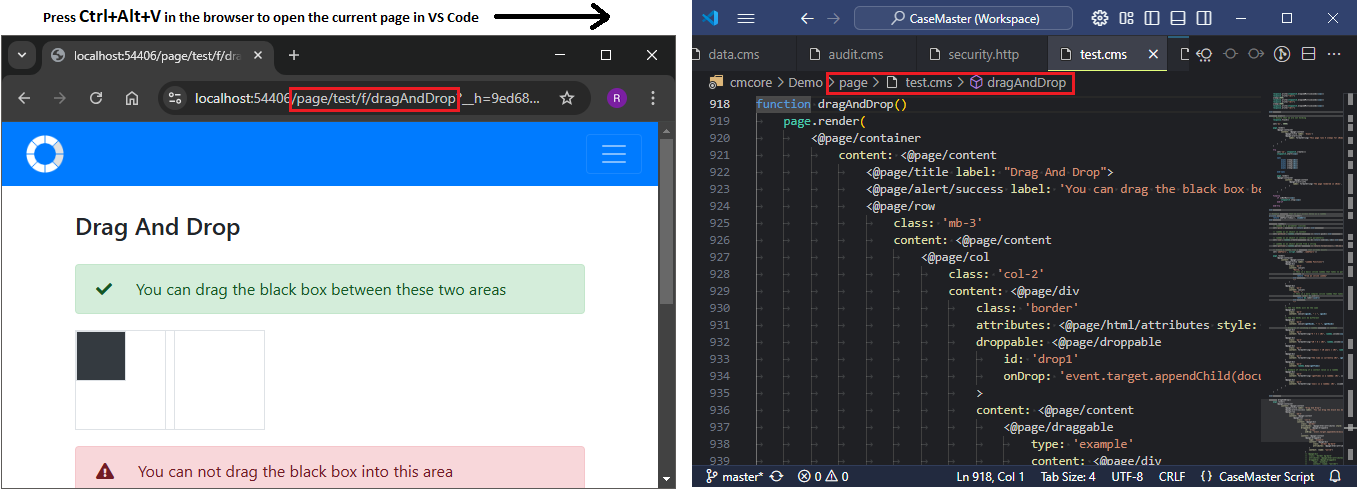Image resolution: width=1360 pixels, height=492 pixels.
Task: Open browser three-dot menu
Action: pyautogui.click(x=653, y=98)
